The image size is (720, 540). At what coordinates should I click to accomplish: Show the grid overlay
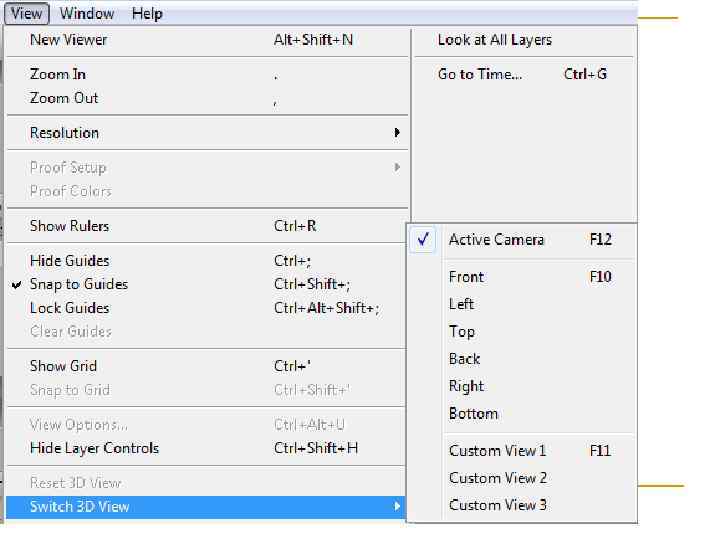tap(64, 366)
